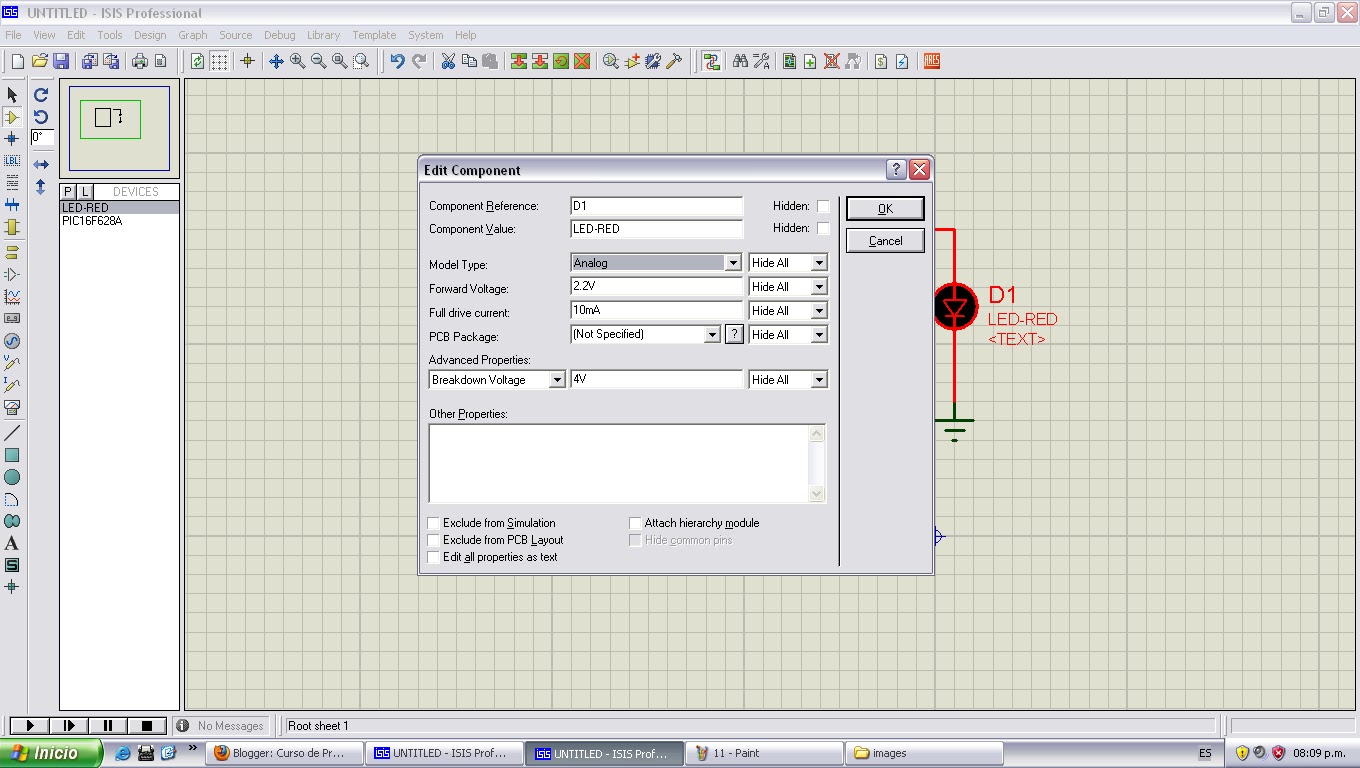
Task: Select the 2D circle graphics tool
Action: pyautogui.click(x=12, y=477)
